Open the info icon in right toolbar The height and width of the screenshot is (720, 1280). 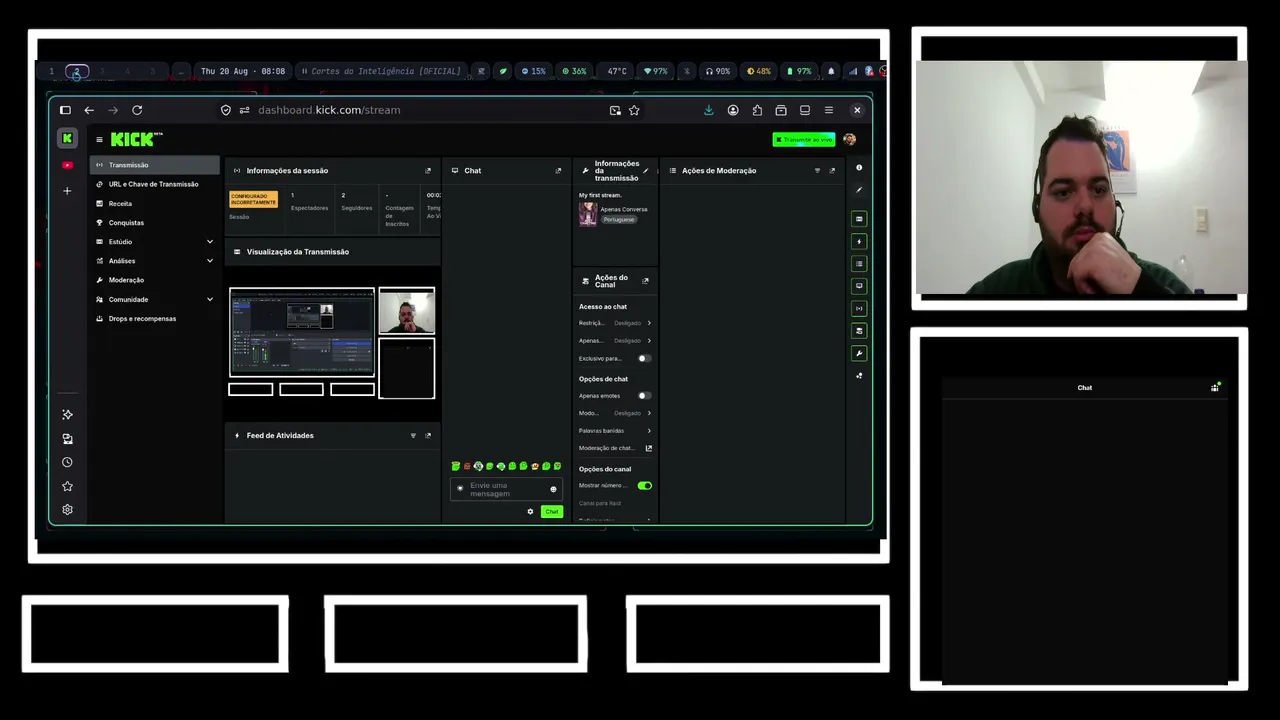859,168
